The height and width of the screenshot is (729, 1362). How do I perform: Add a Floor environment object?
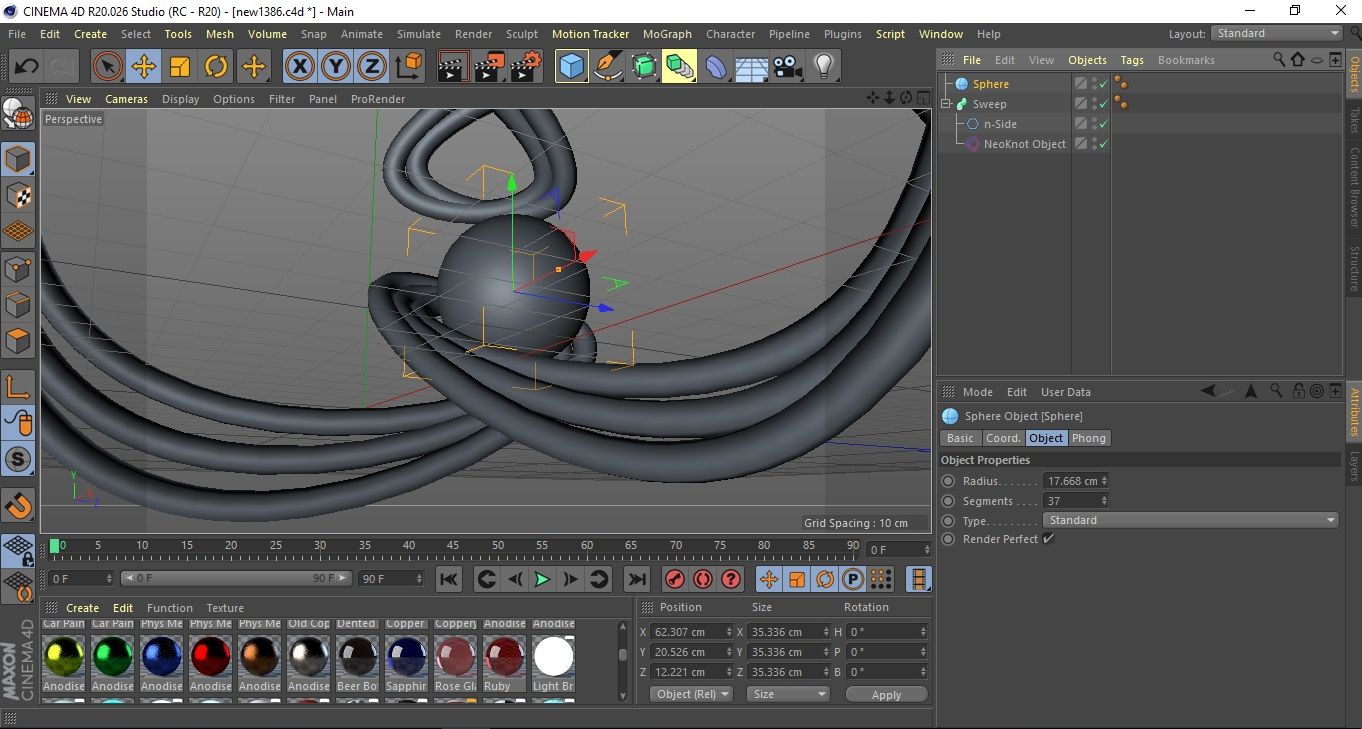pos(751,67)
